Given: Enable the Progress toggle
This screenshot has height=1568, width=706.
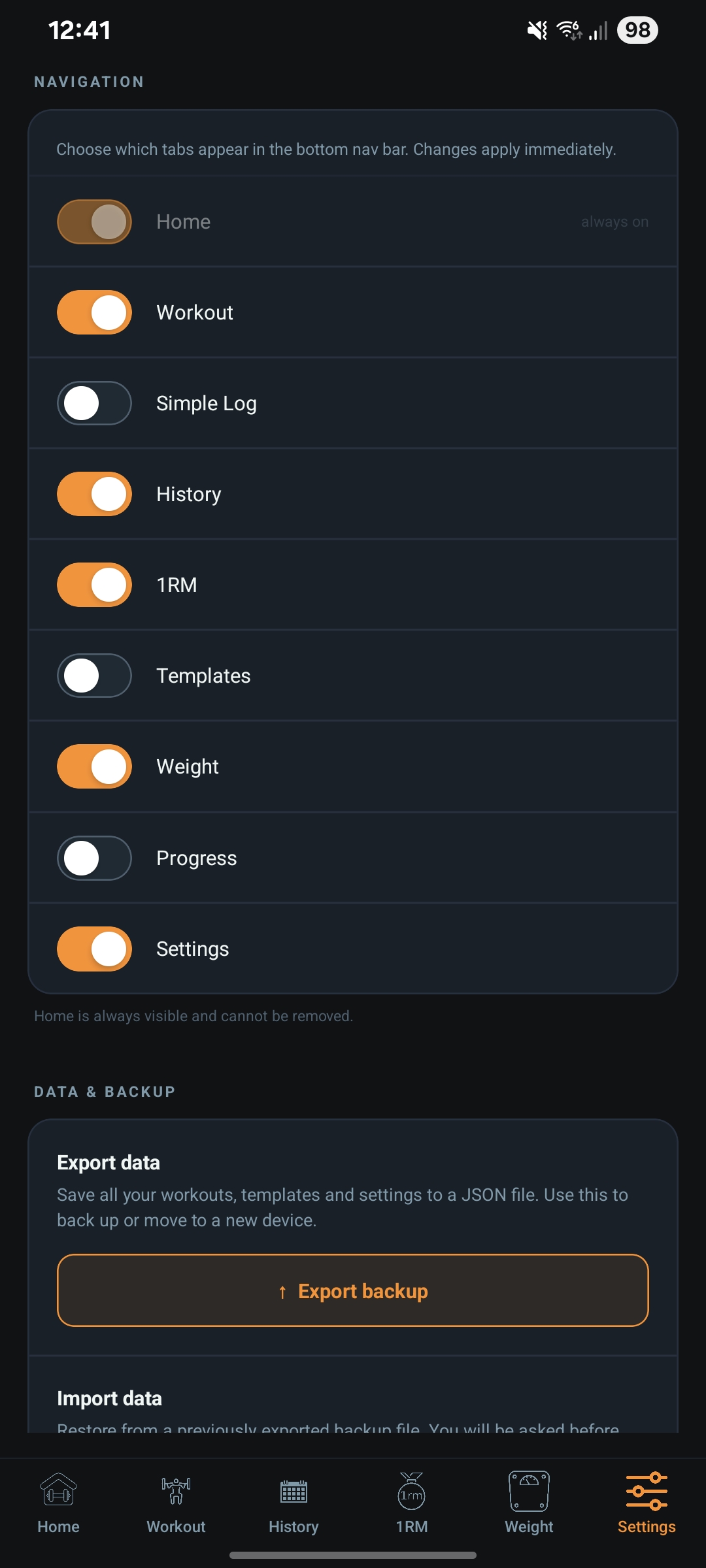Looking at the screenshot, I should point(94,858).
